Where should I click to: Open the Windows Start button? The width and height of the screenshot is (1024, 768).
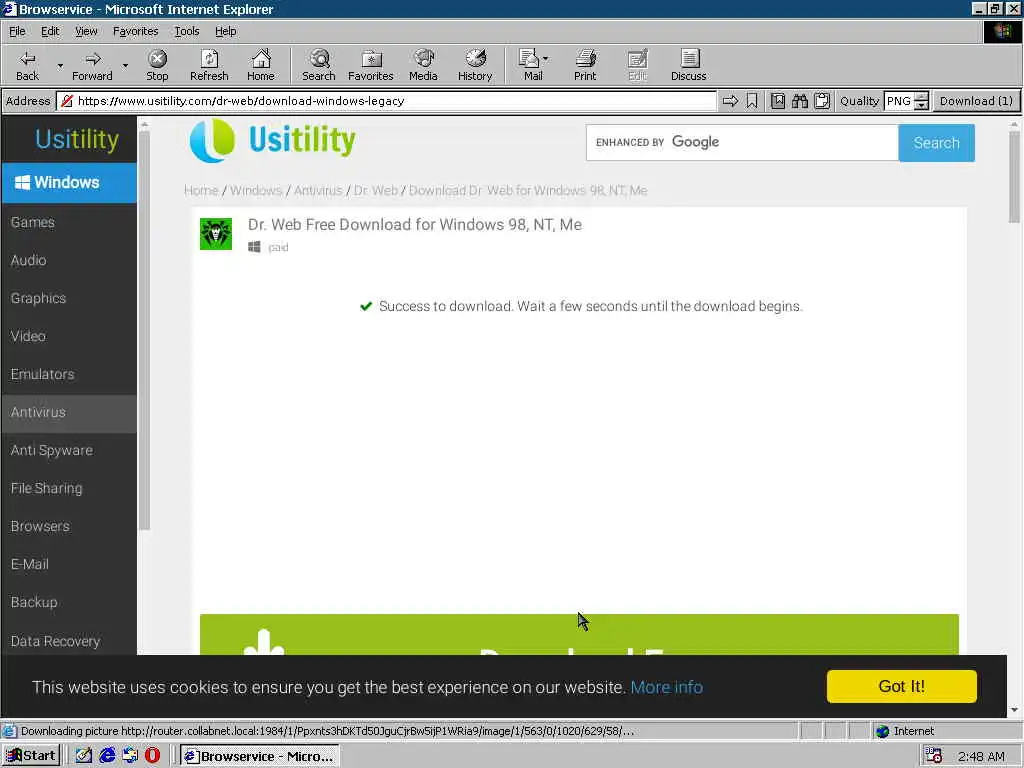31,756
